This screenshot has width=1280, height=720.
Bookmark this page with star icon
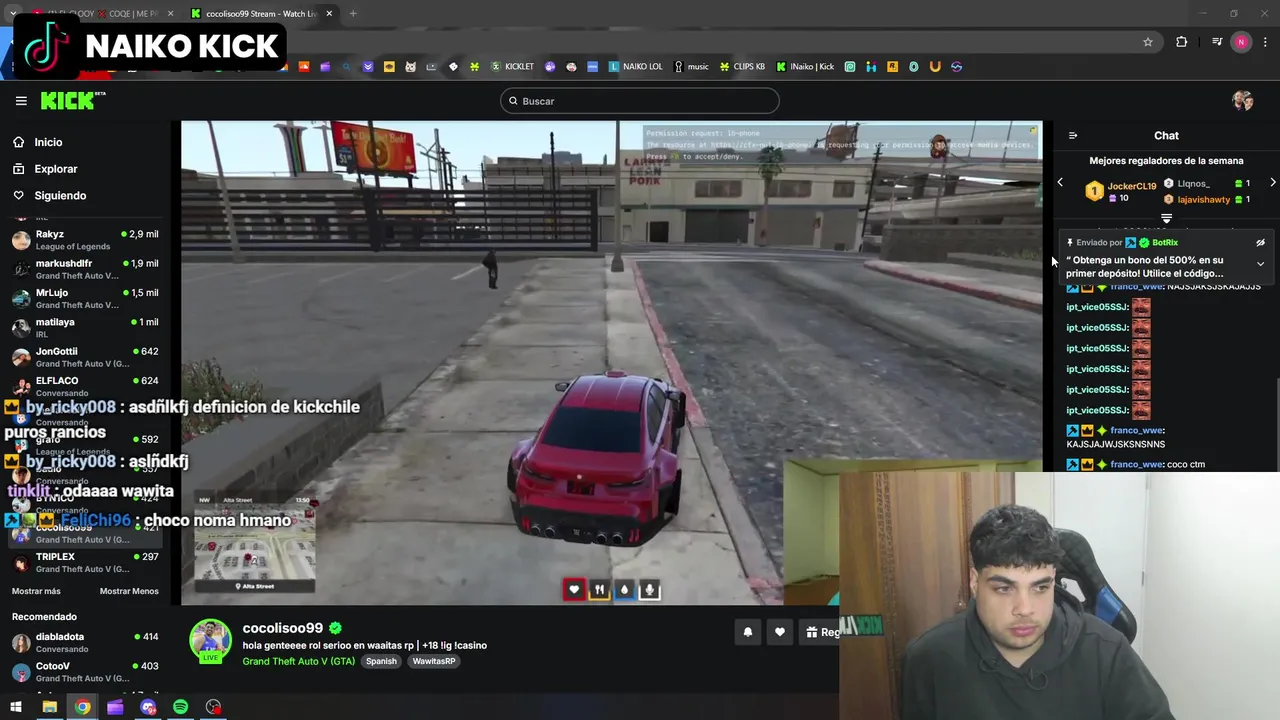coord(1148,42)
